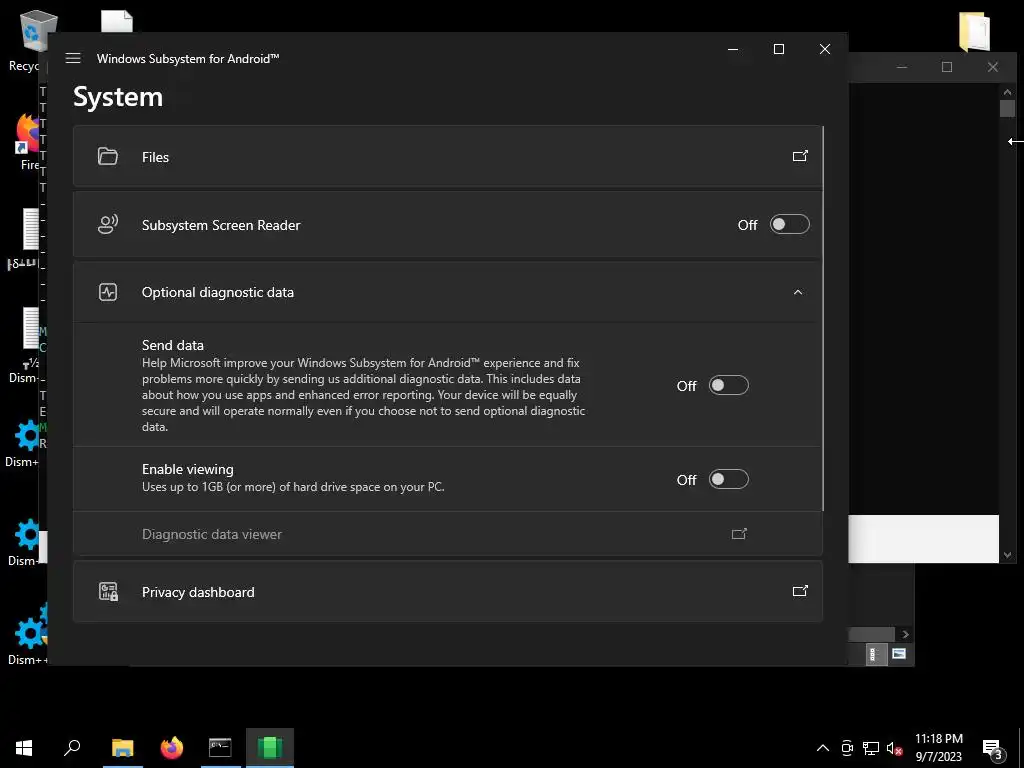This screenshot has width=1024, height=768.
Task: Open the taskbar search icon
Action: 72,748
